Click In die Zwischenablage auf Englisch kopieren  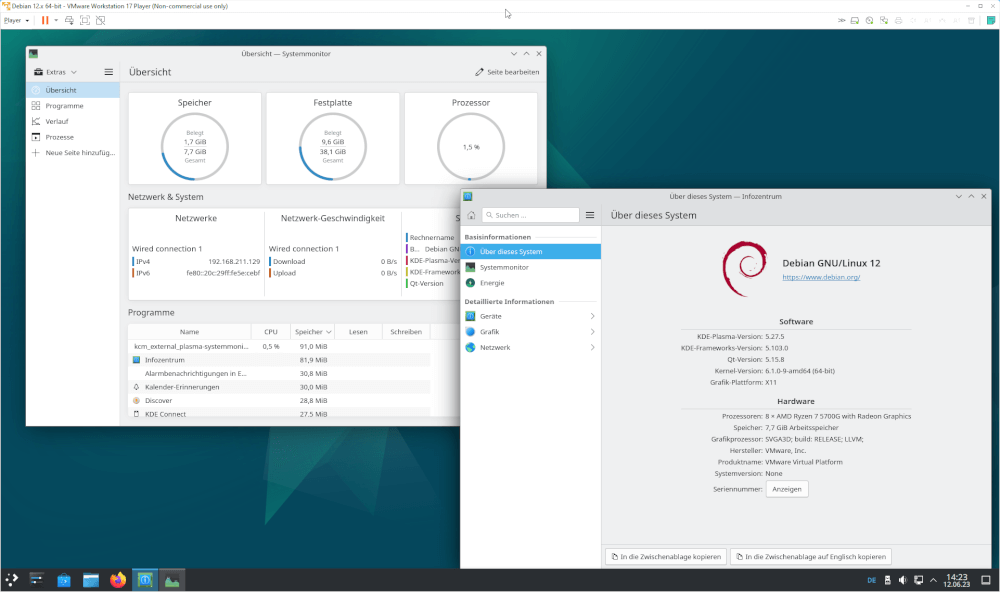[811, 557]
